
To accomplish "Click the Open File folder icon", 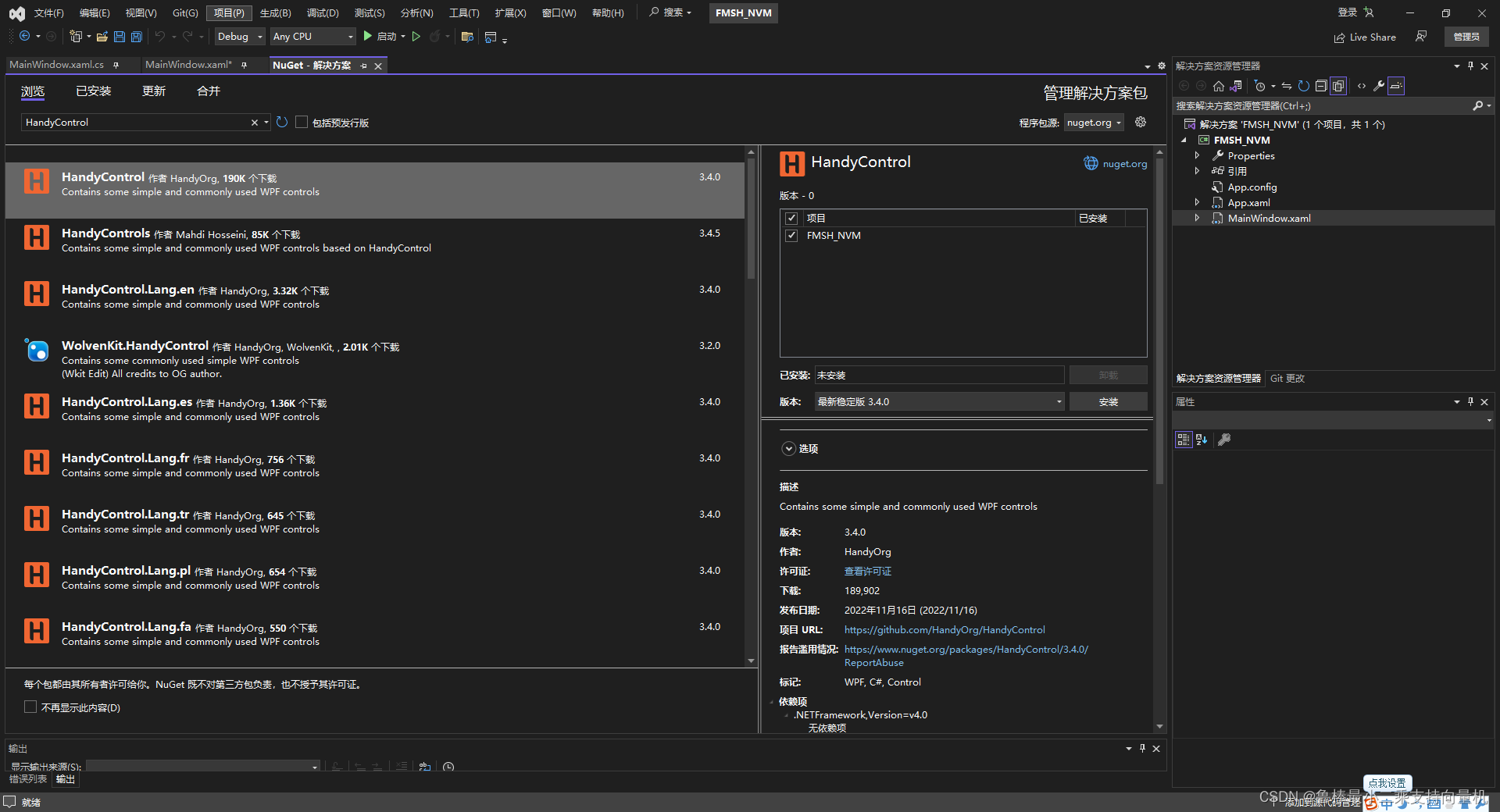I will point(102,36).
